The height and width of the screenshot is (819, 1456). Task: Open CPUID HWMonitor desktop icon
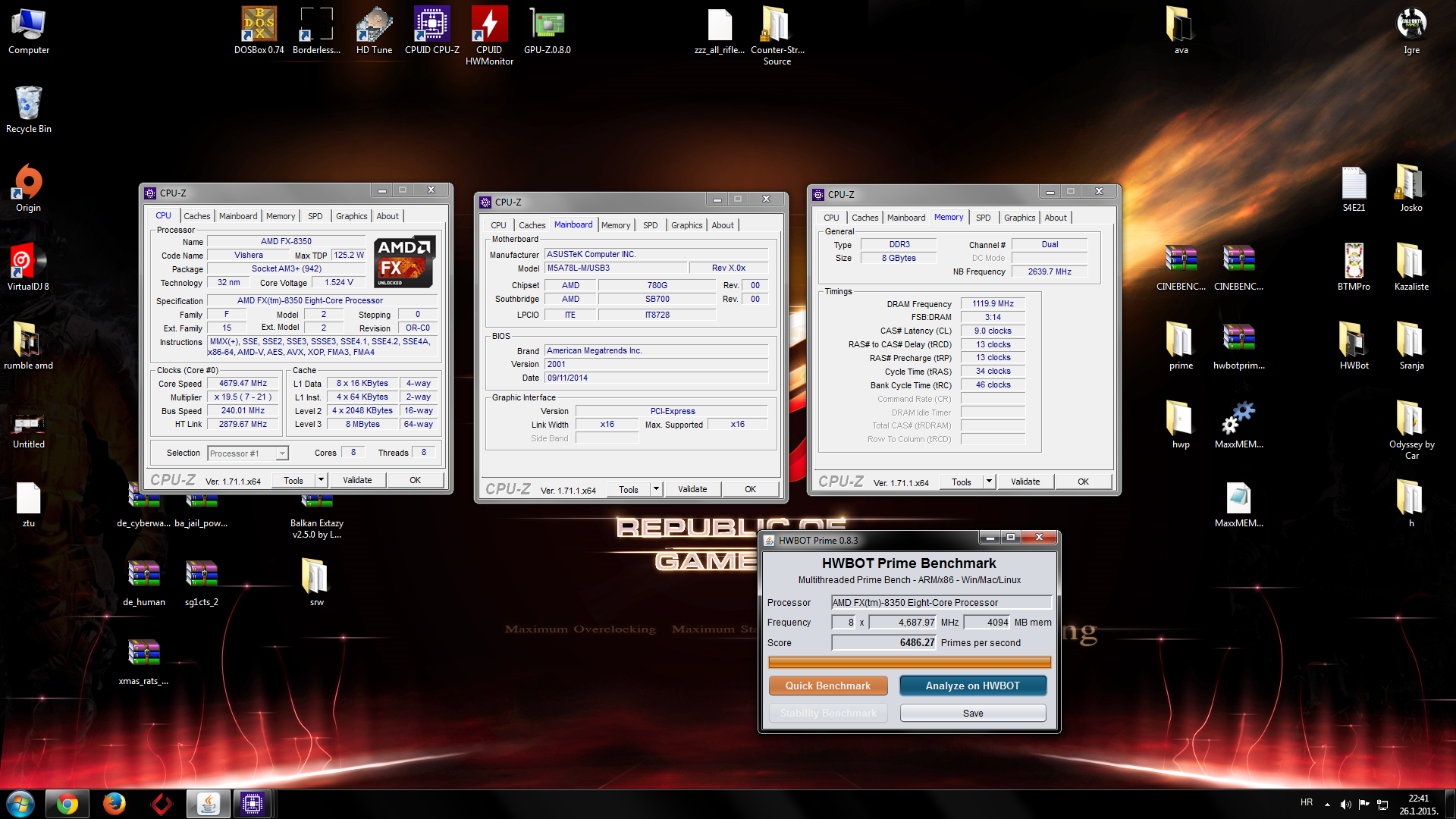(489, 36)
